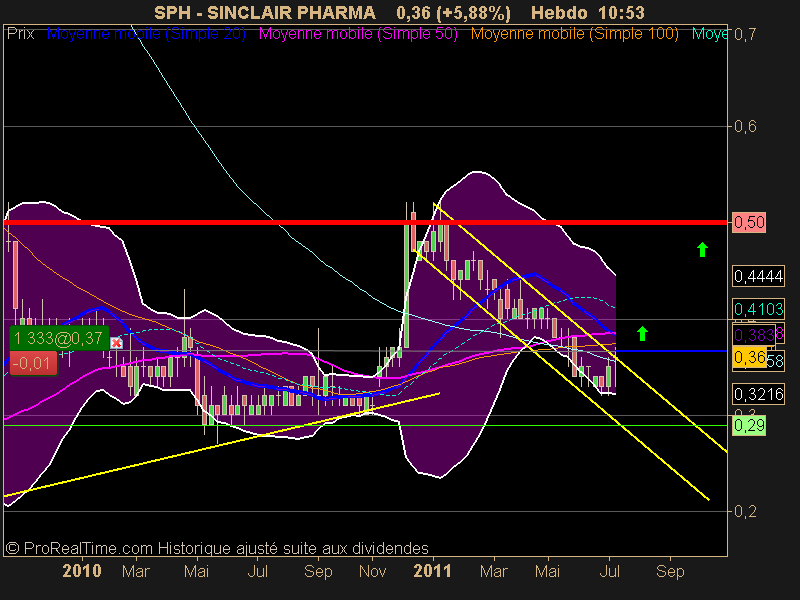800x600 pixels.
Task: Select the orange 0,36 current price label
Action: click(x=749, y=357)
